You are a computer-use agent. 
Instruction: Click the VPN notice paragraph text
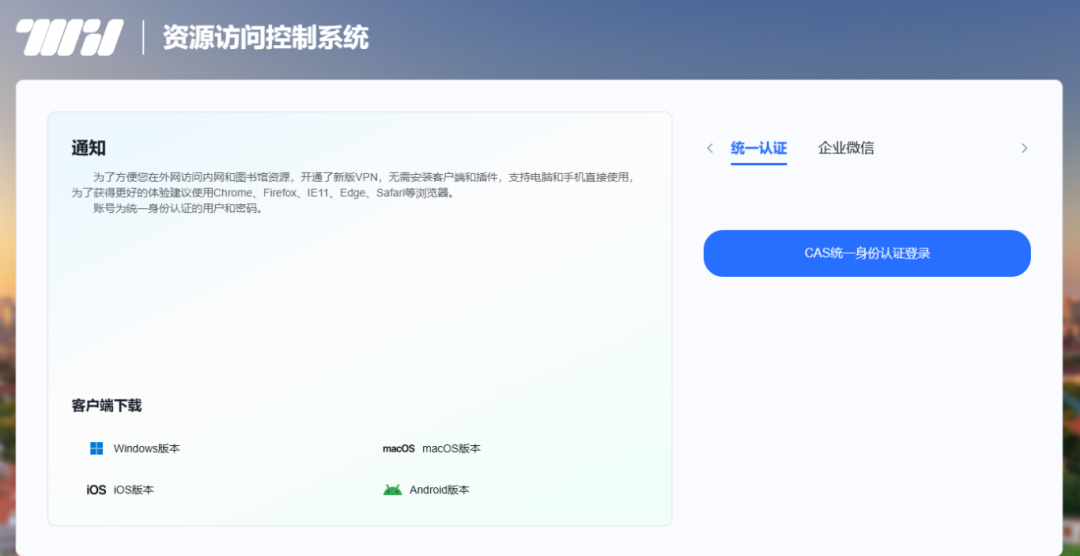tap(360, 177)
